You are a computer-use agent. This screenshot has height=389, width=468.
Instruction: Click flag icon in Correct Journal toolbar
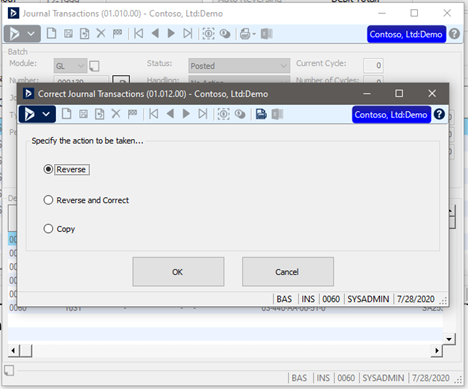pos(132,114)
